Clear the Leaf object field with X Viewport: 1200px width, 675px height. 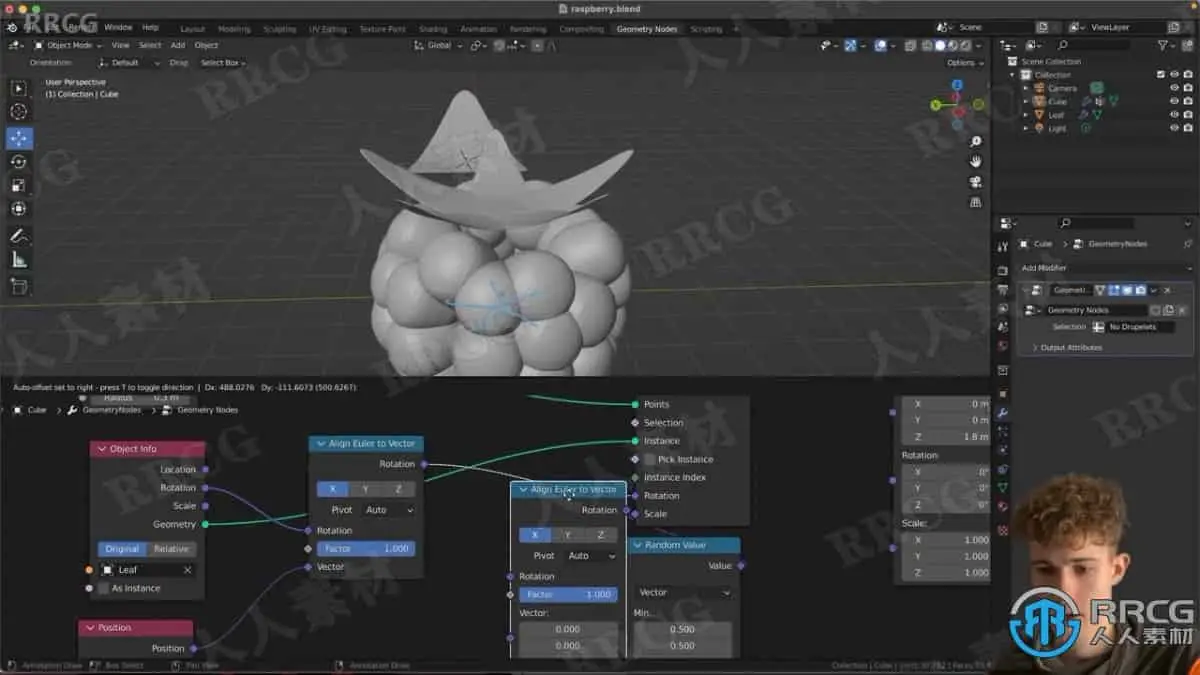tap(187, 569)
